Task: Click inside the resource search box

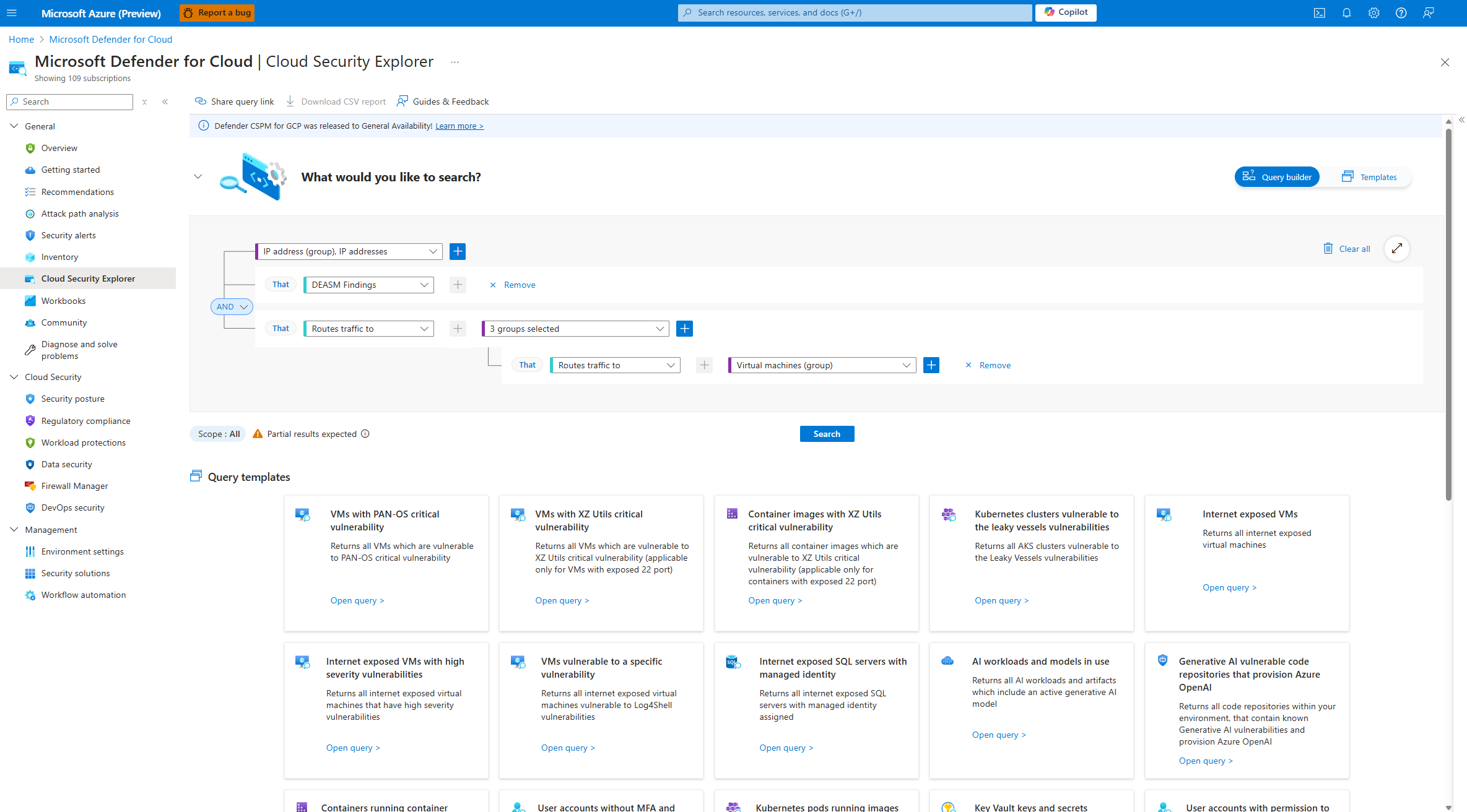Action: [x=855, y=12]
